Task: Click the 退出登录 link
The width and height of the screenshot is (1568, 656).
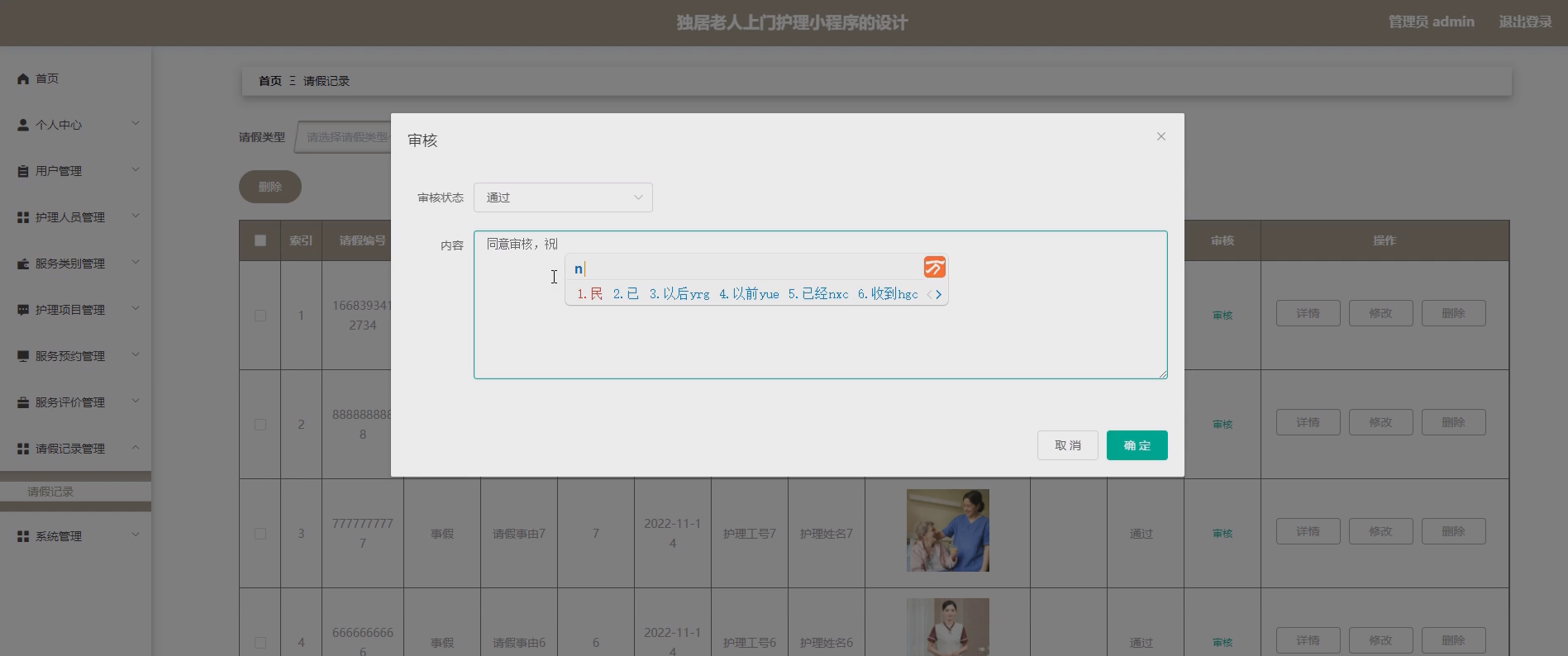Action: (x=1525, y=22)
